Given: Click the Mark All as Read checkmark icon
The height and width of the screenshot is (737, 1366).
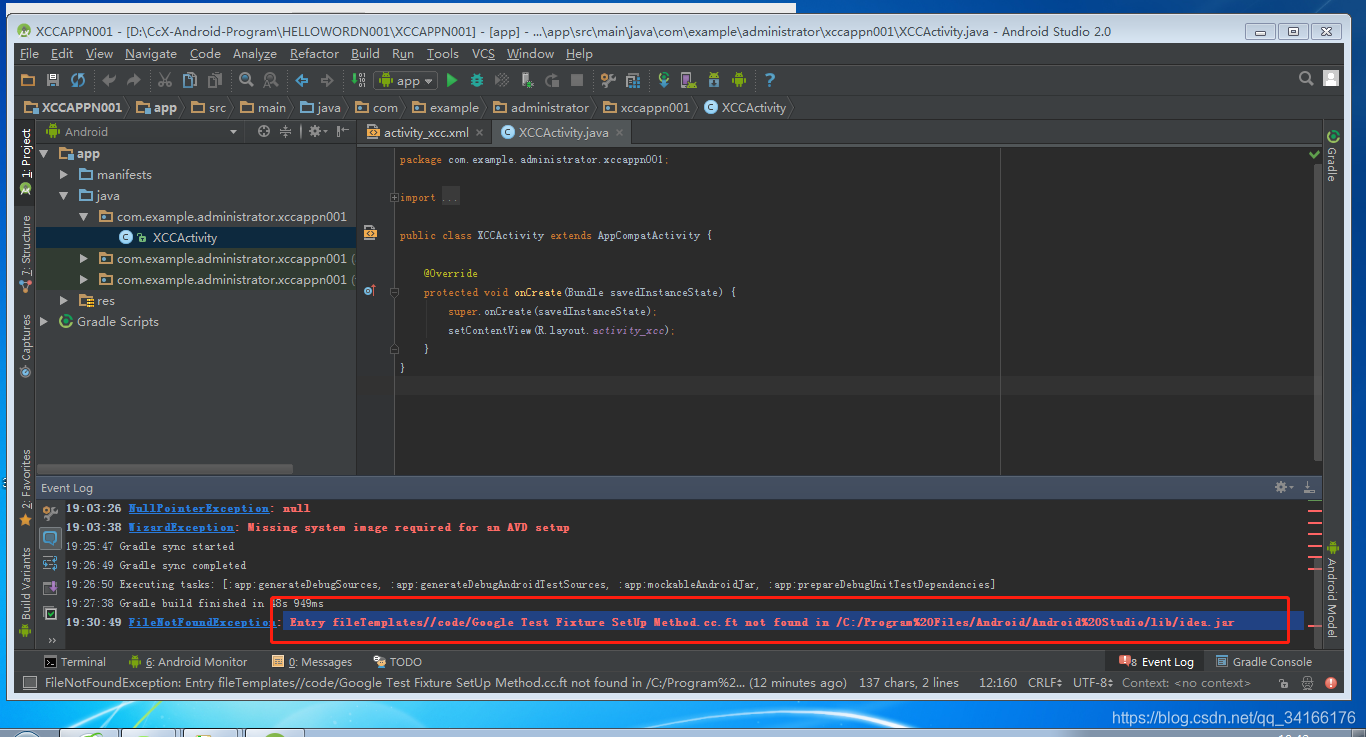Looking at the screenshot, I should [x=49, y=613].
